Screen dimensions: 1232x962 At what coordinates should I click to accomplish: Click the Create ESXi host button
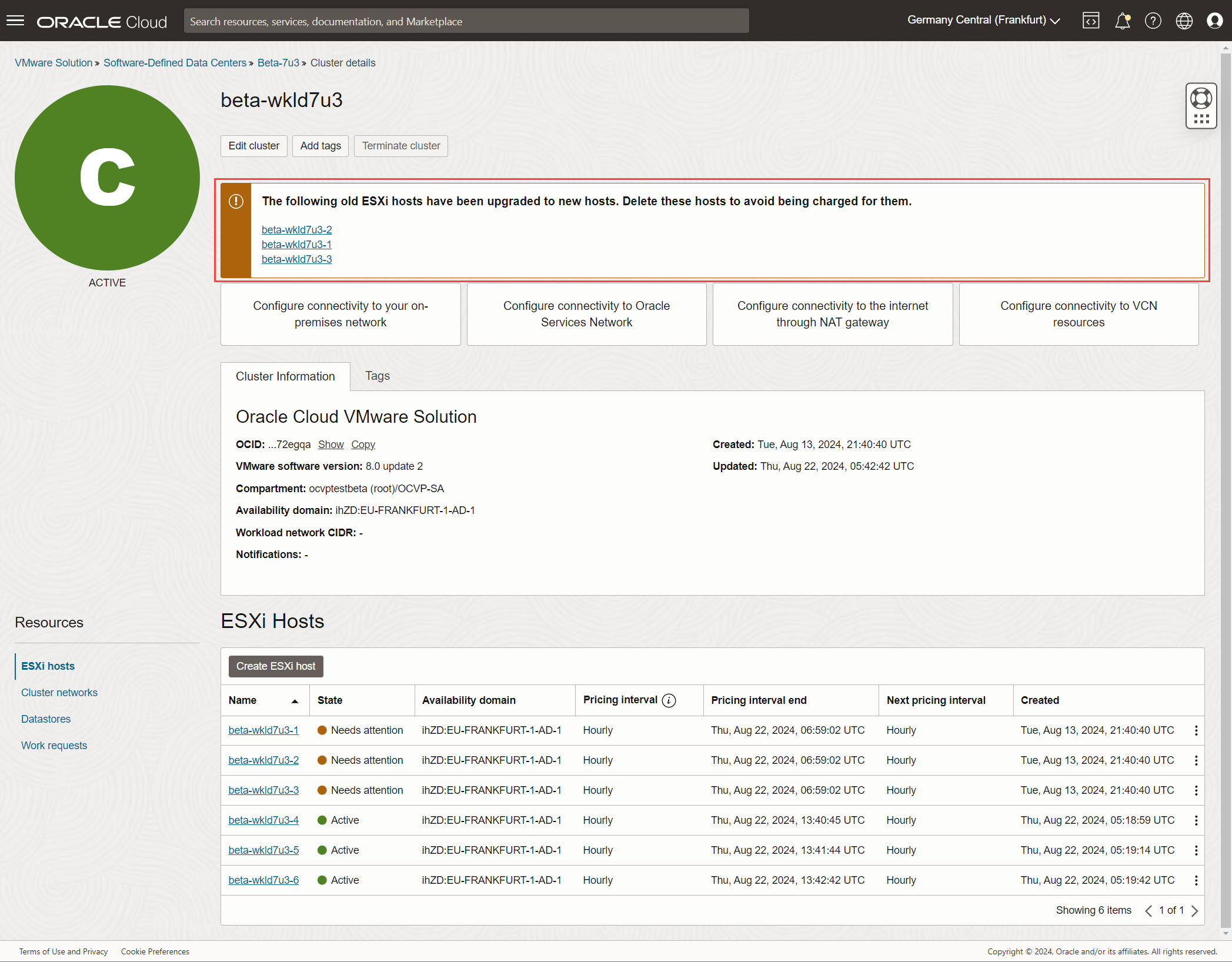coord(276,666)
